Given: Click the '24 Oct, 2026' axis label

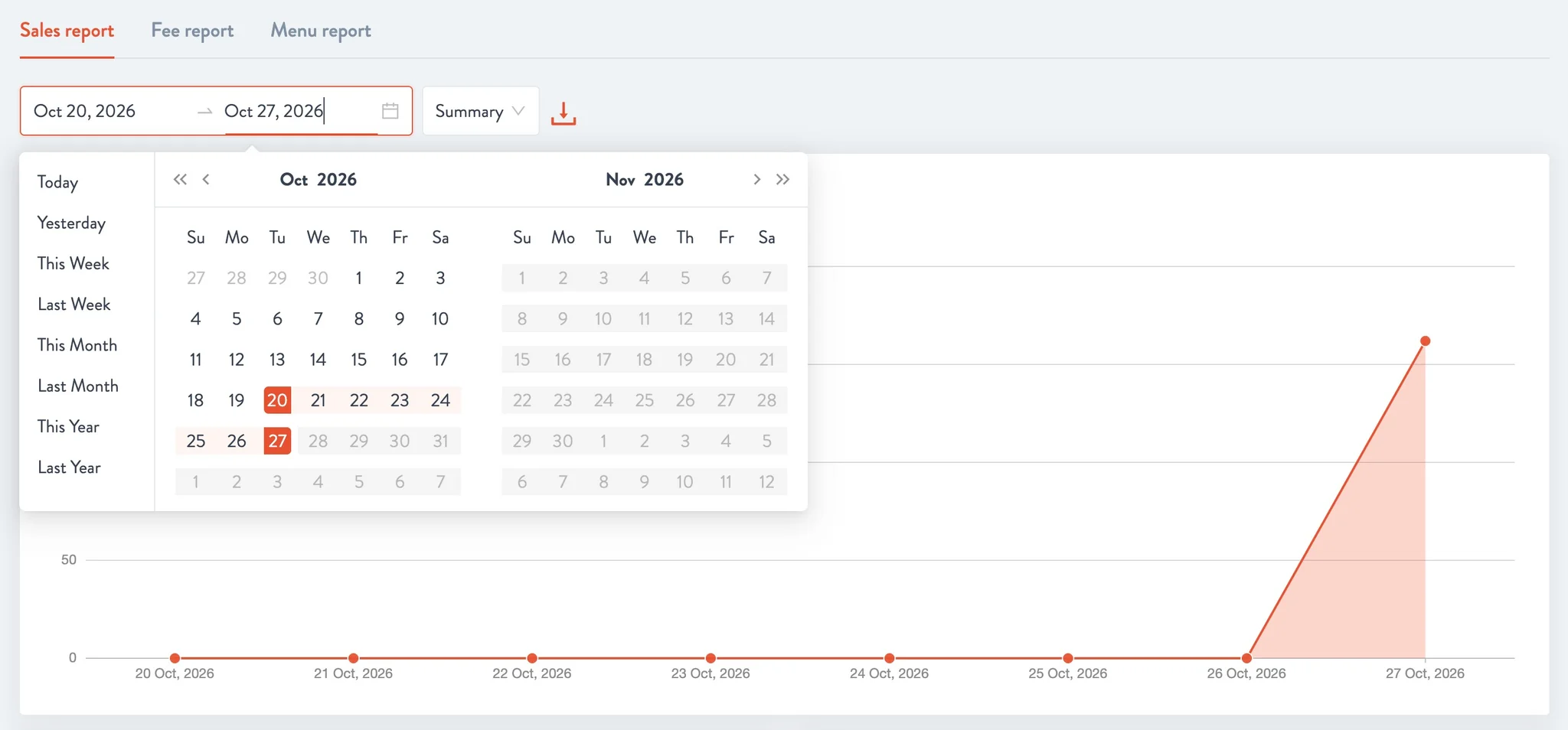Looking at the screenshot, I should [x=889, y=673].
